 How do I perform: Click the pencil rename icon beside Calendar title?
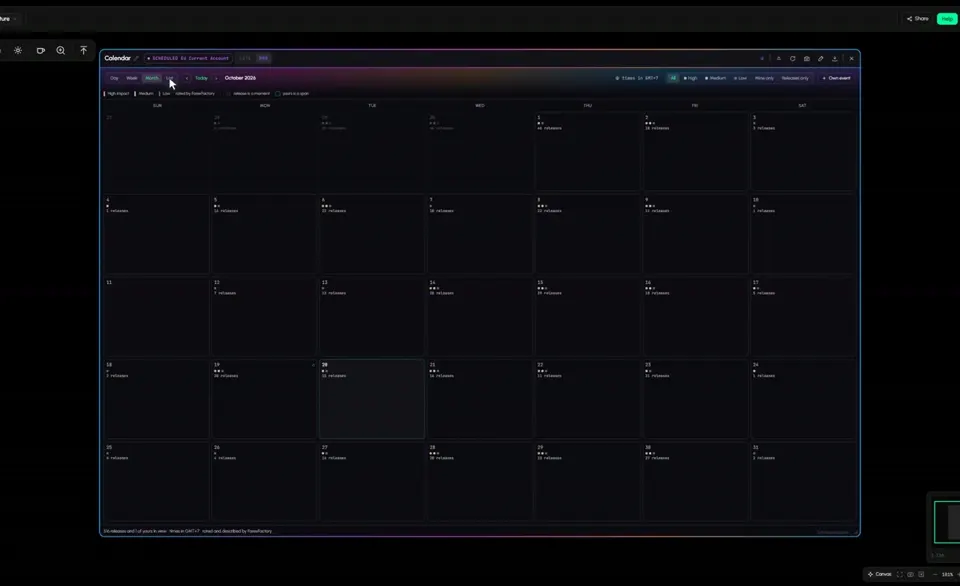click(x=136, y=58)
